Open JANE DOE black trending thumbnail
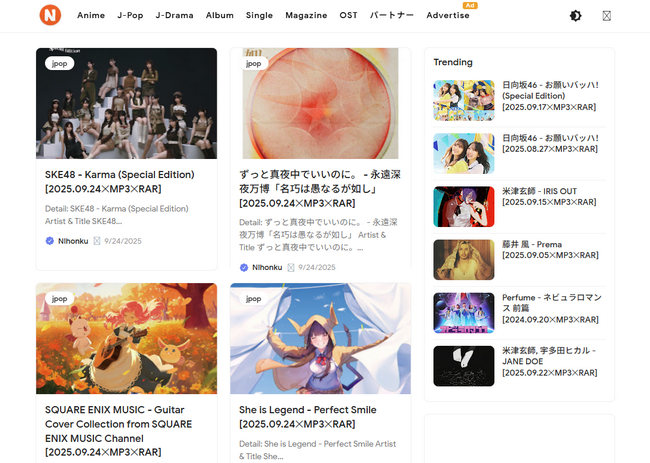 464,366
